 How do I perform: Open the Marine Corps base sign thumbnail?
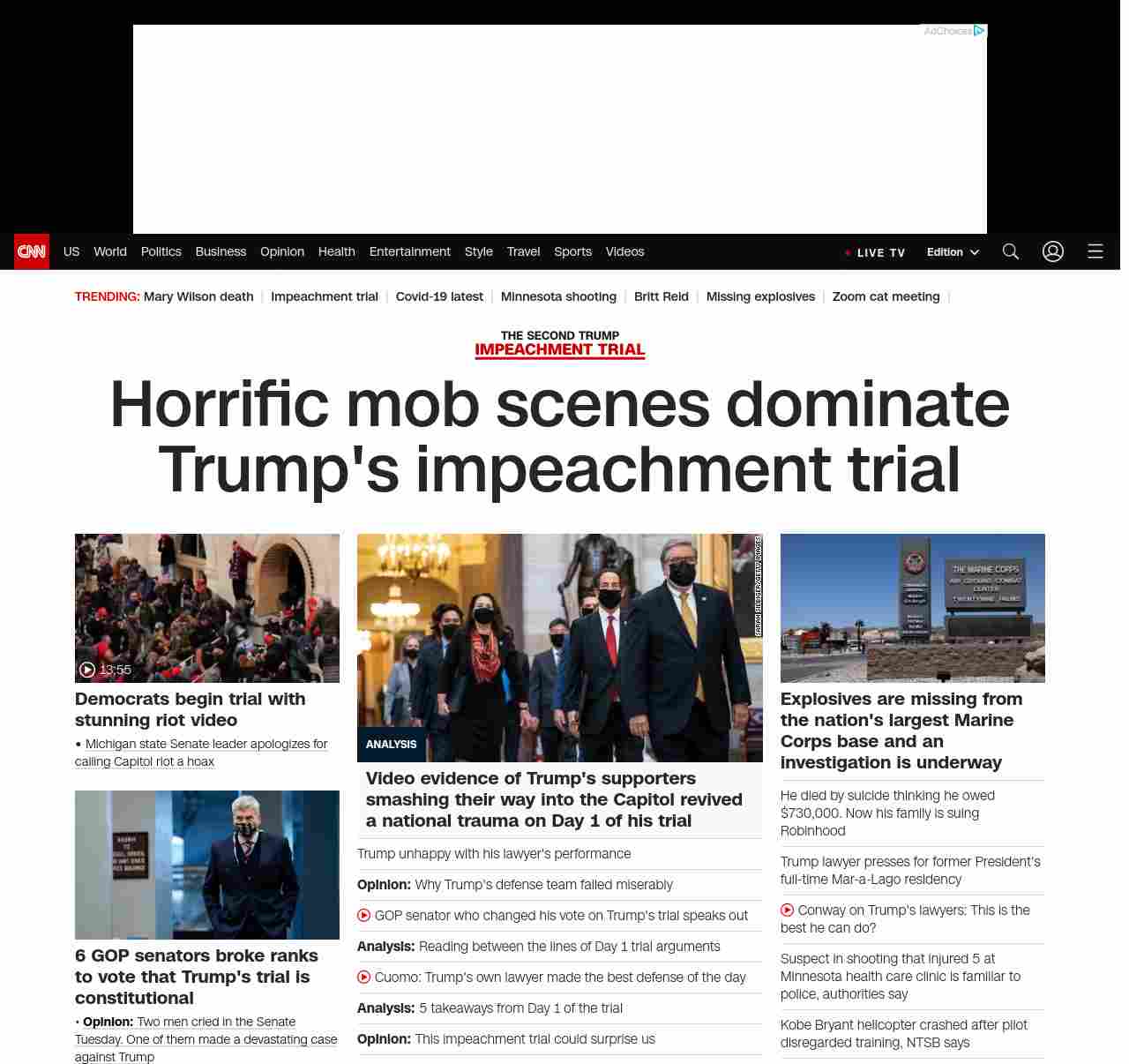pos(913,608)
